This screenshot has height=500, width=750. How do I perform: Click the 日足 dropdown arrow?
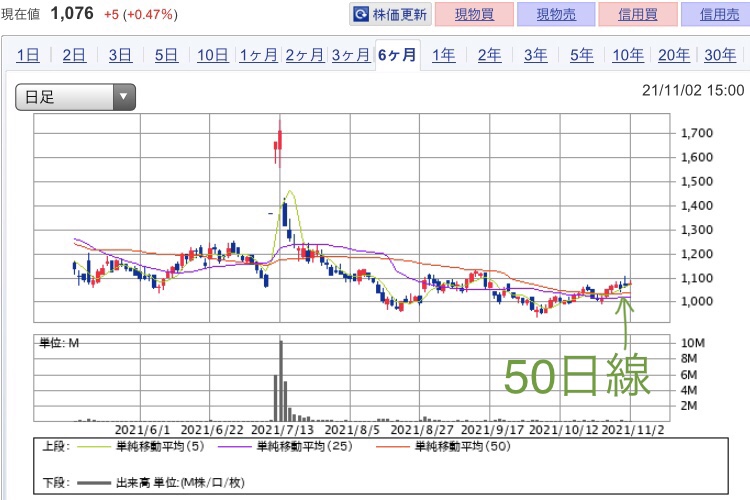(124, 97)
